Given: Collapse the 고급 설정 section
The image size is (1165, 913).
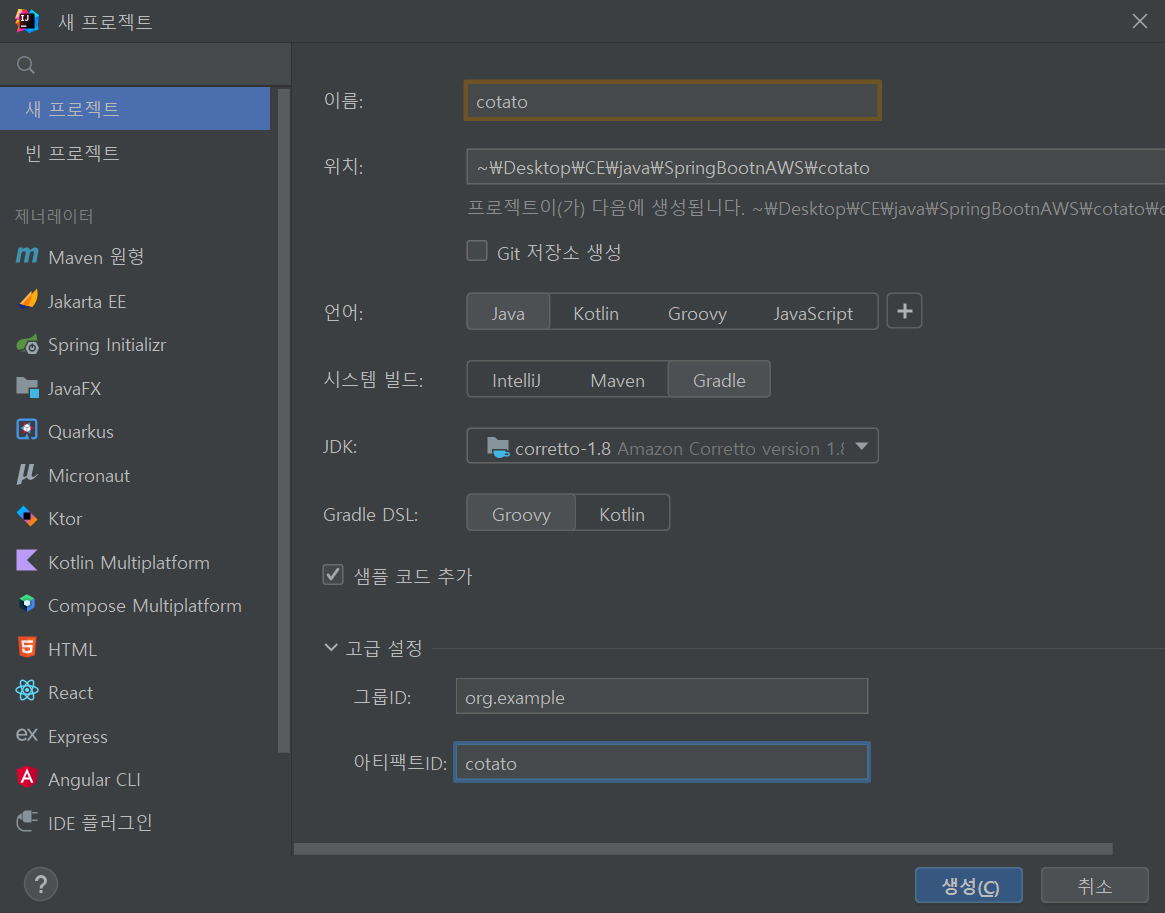Looking at the screenshot, I should pos(331,647).
